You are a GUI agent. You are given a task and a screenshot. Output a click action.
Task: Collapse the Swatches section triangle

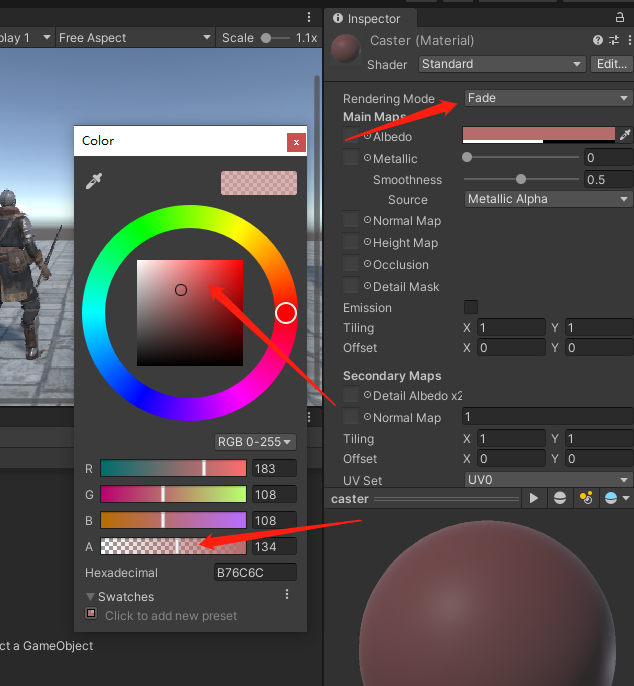[90, 597]
